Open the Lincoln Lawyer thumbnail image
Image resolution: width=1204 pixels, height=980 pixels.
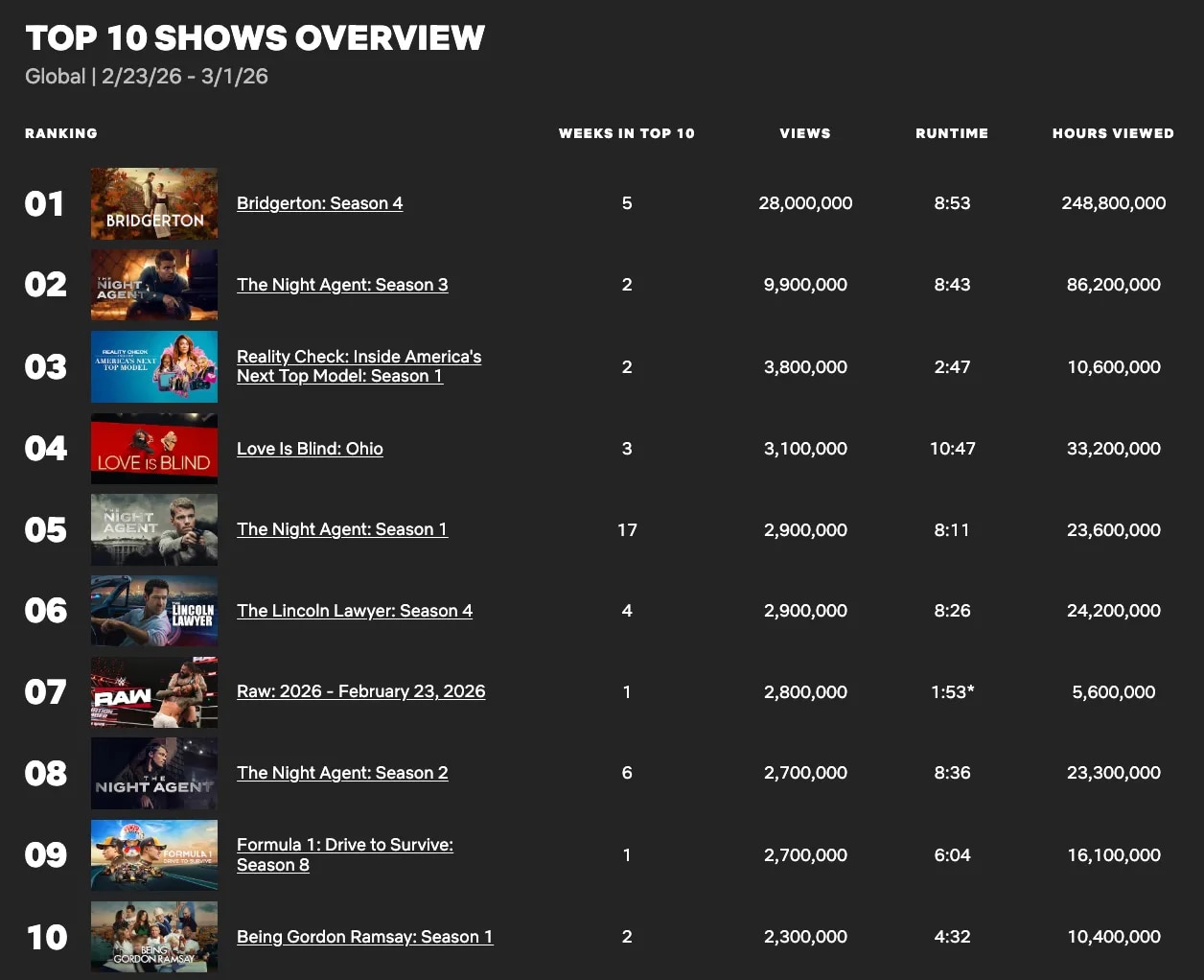154,611
